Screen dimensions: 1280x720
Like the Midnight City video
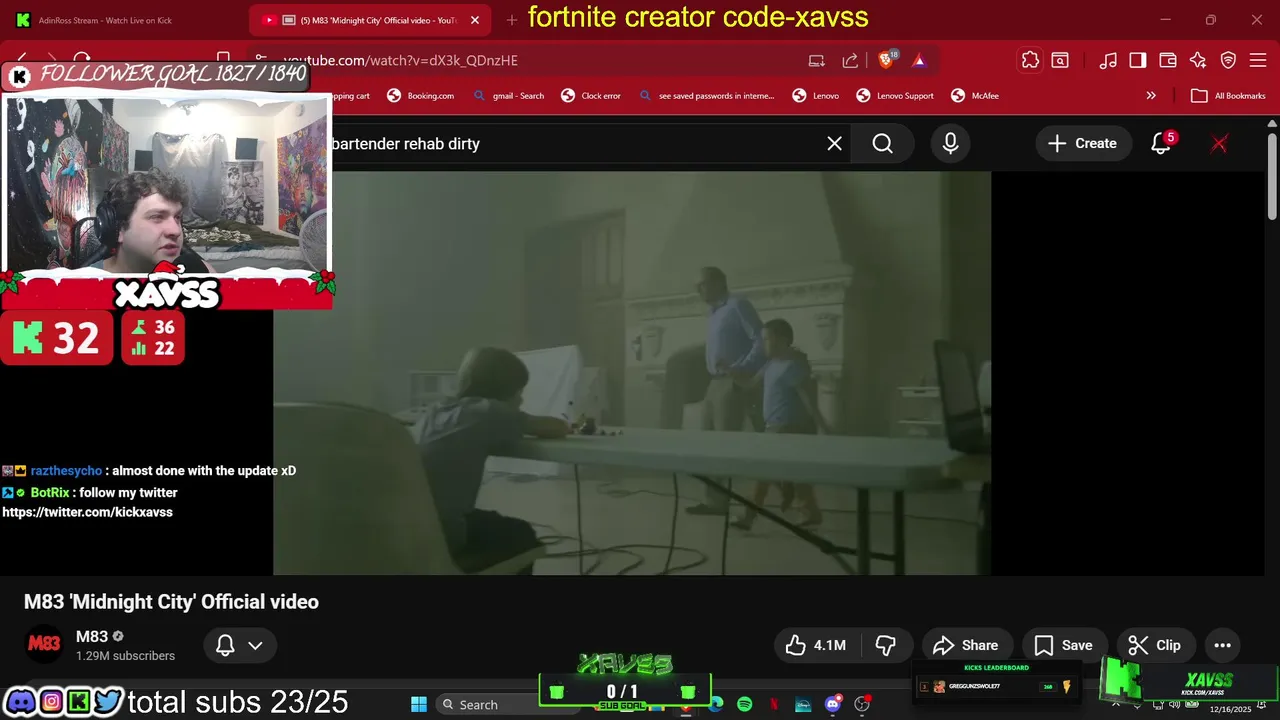click(817, 645)
